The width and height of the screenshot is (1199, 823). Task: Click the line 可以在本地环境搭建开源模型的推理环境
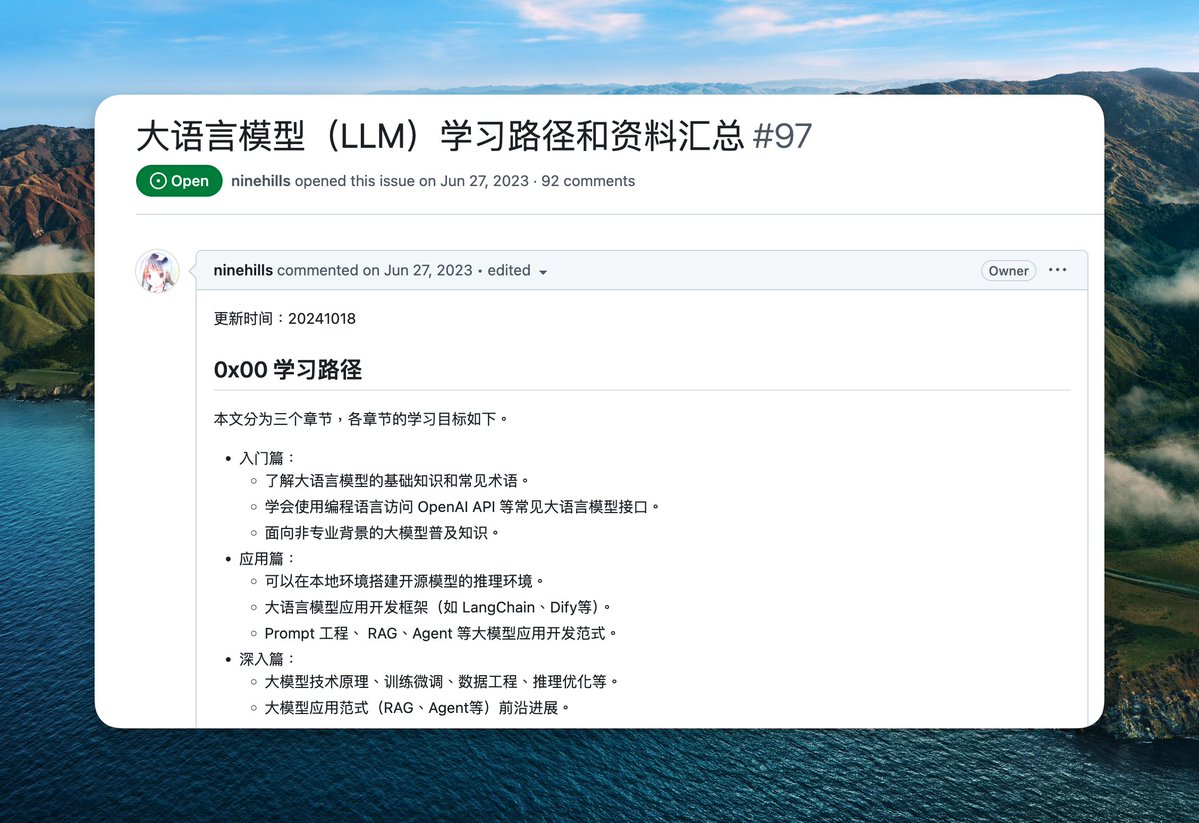[404, 581]
